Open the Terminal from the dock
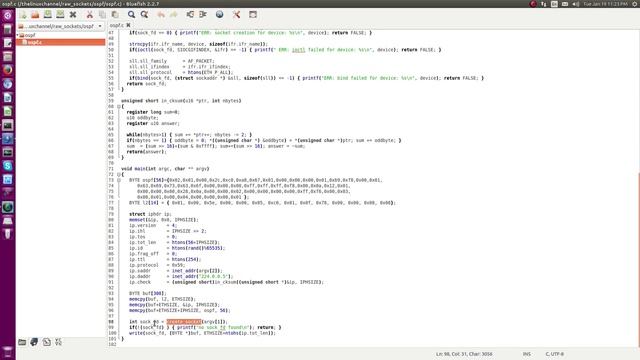The height and width of the screenshot is (360, 640). click(x=8, y=125)
